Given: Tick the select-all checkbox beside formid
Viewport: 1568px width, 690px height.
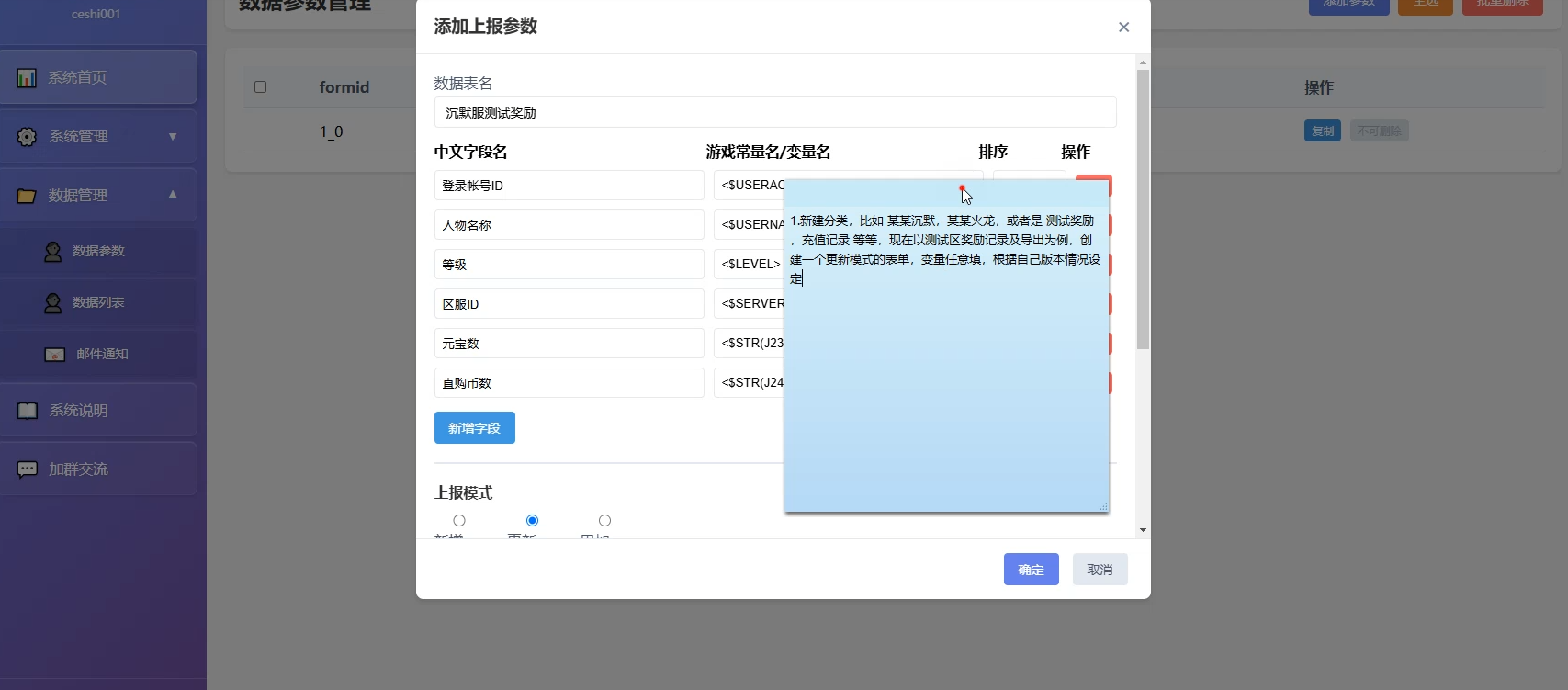Looking at the screenshot, I should pyautogui.click(x=261, y=87).
